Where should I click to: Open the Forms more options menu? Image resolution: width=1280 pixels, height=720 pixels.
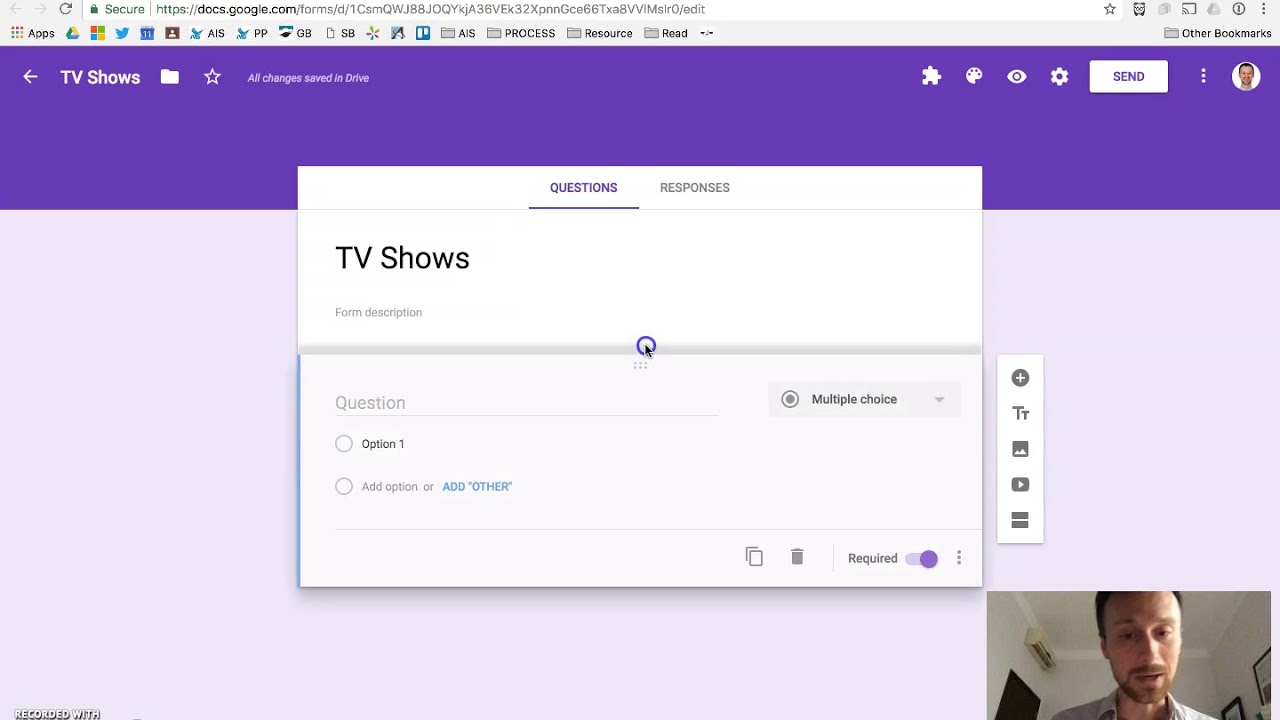click(x=1203, y=77)
